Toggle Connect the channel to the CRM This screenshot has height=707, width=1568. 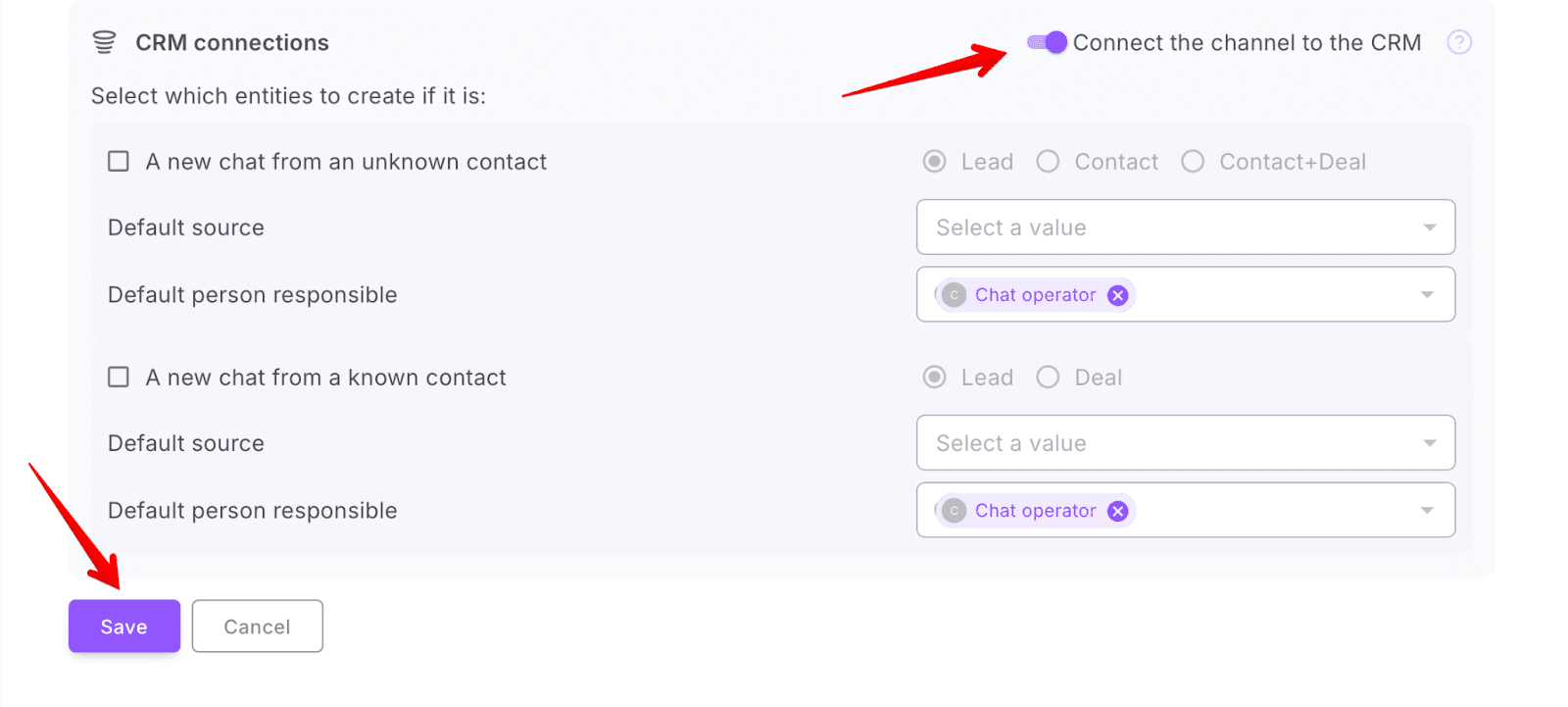point(1047,42)
